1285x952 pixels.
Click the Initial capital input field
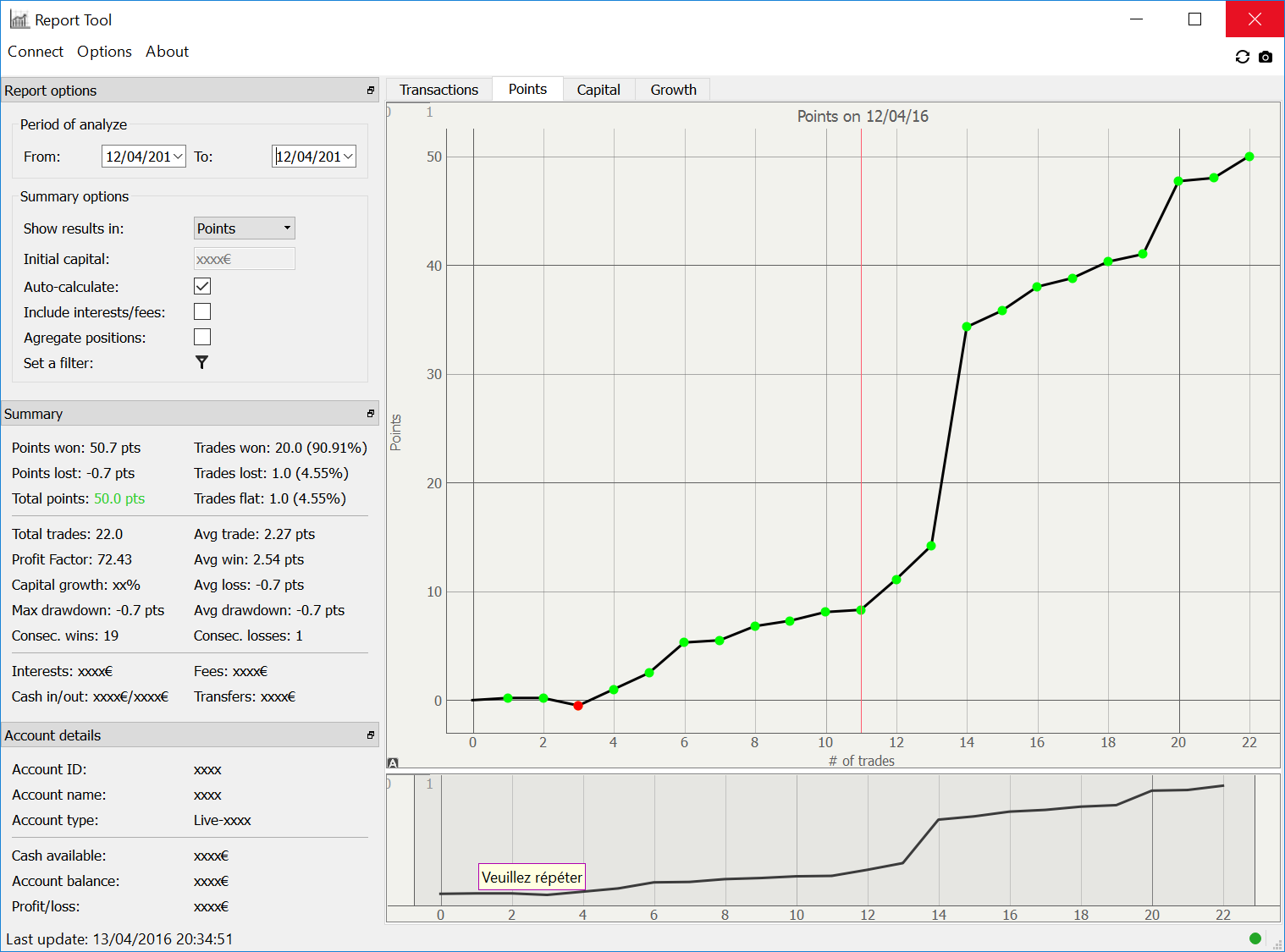coord(245,259)
